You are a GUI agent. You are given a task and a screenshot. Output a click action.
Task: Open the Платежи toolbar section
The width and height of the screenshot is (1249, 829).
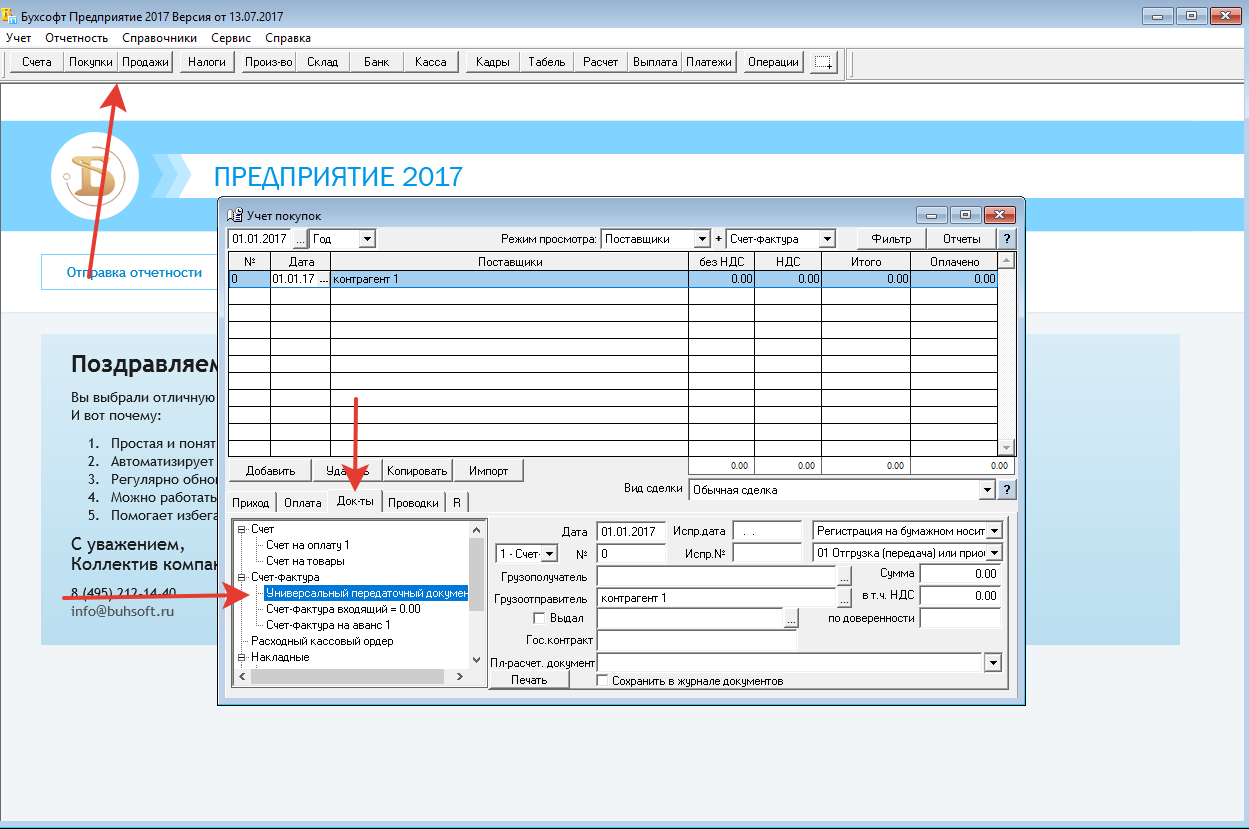[x=709, y=62]
